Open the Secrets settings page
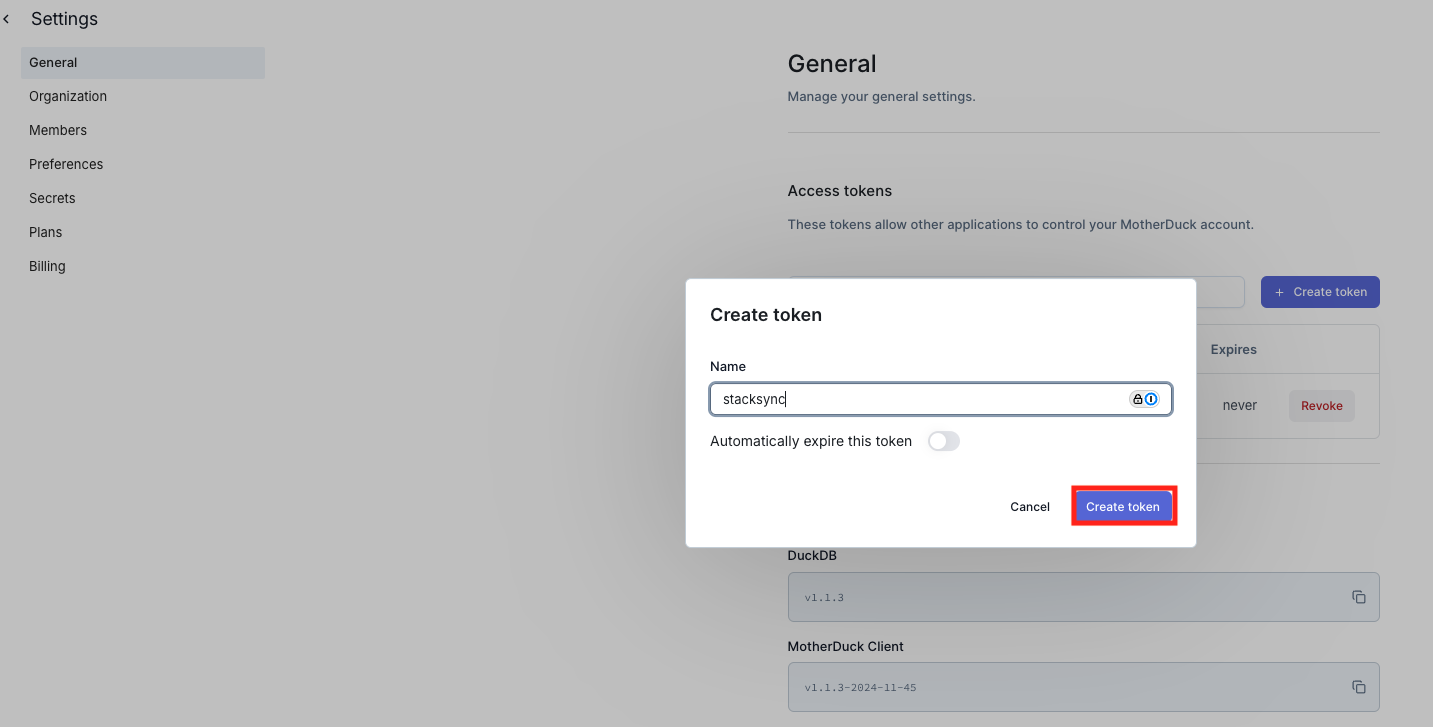 pos(52,198)
